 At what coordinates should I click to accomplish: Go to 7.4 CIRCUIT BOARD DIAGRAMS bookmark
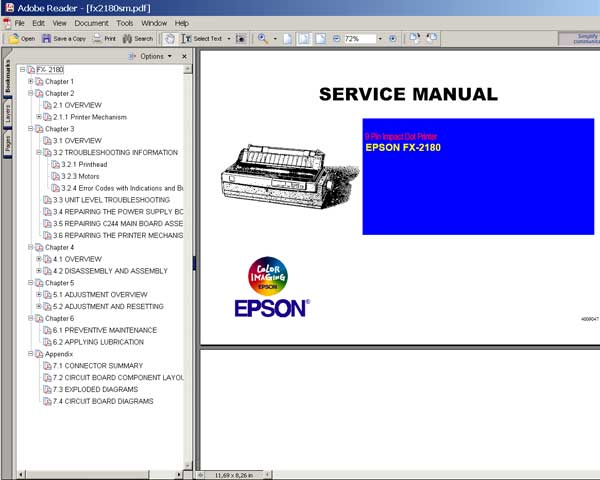point(103,401)
